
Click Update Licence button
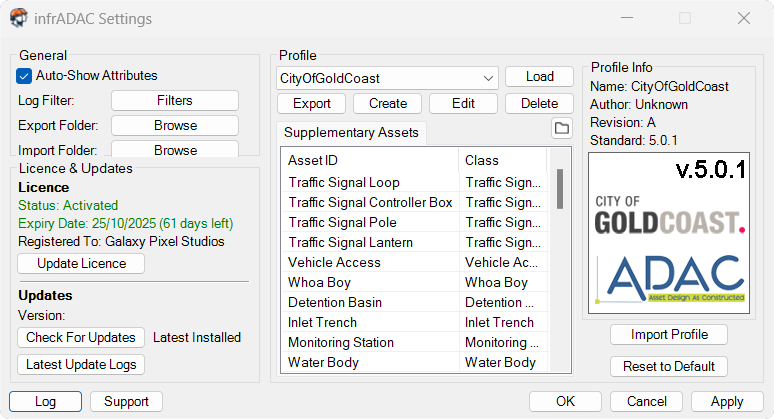(x=81, y=264)
